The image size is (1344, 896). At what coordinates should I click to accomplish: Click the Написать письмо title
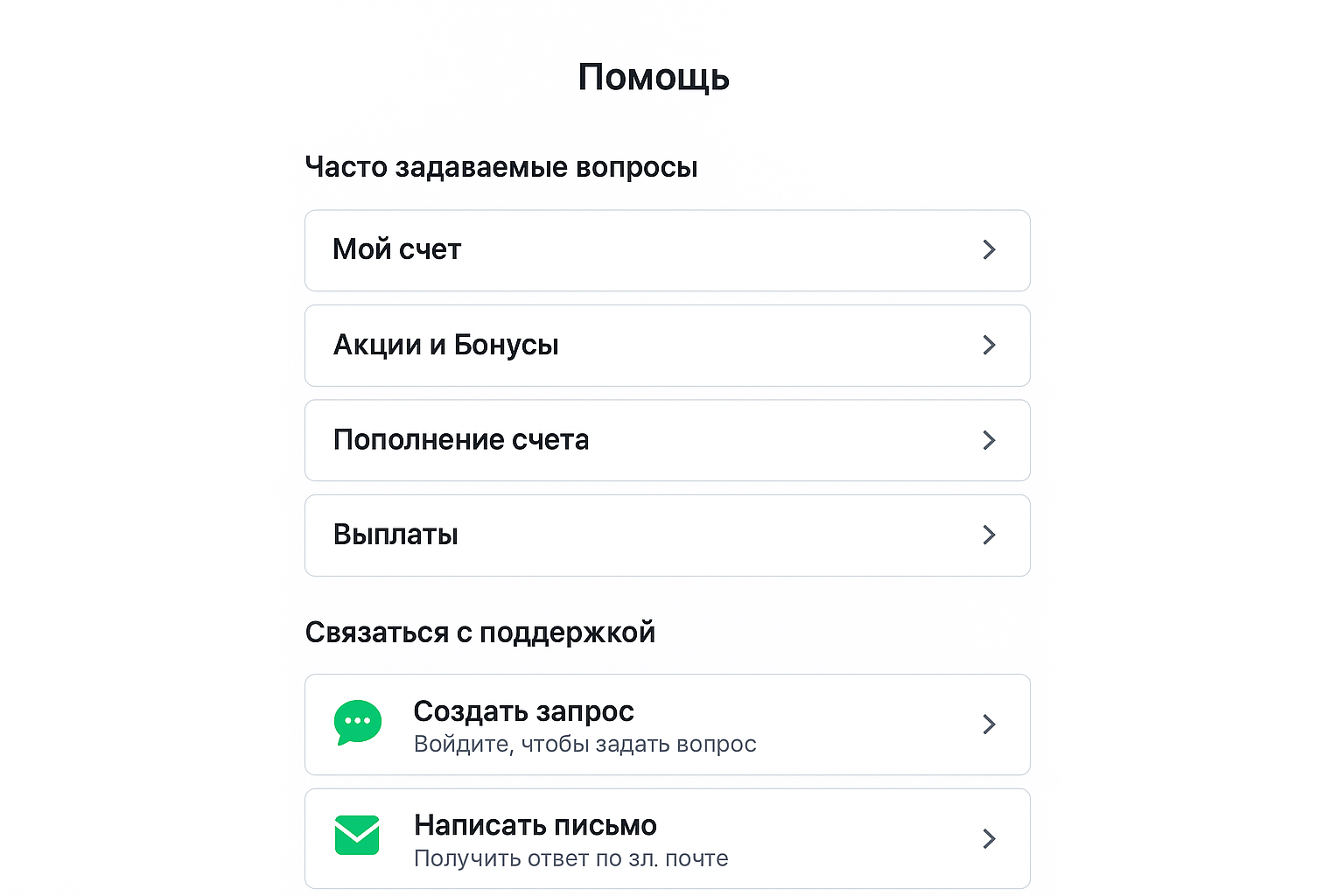(x=535, y=825)
